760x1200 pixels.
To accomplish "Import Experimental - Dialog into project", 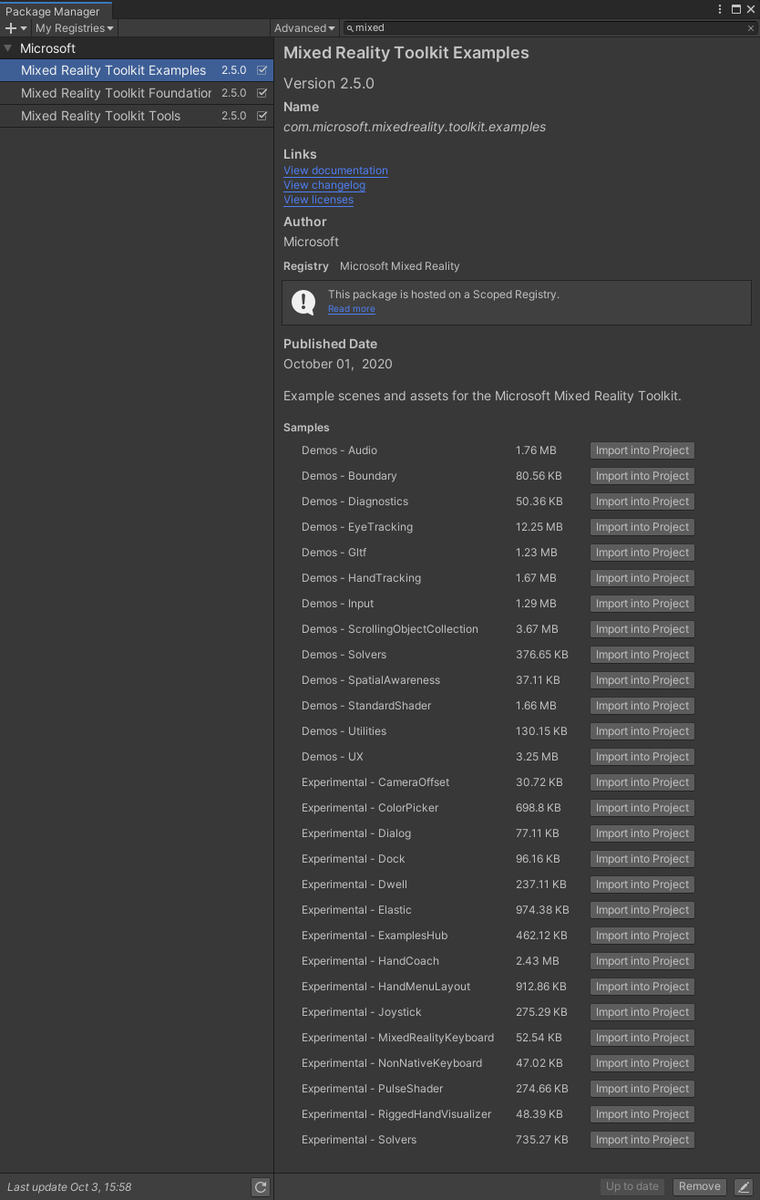I will pos(642,833).
